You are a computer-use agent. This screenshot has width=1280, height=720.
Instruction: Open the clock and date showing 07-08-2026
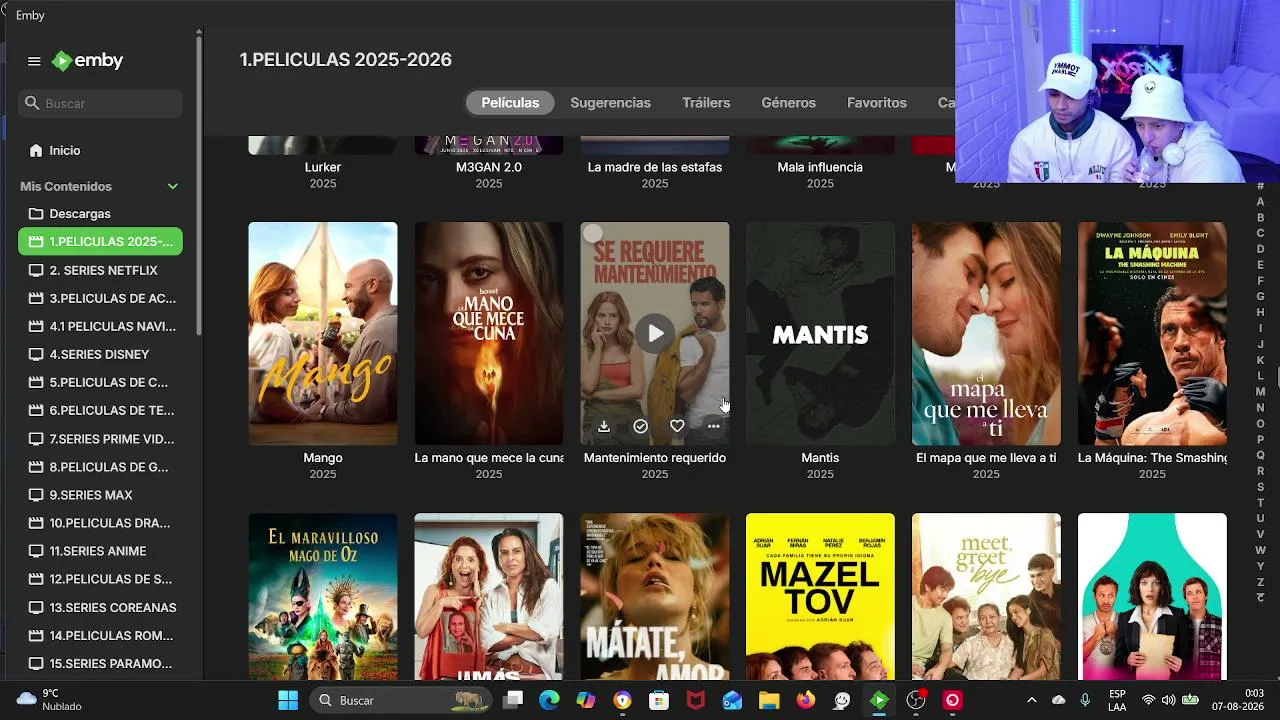(x=1238, y=700)
